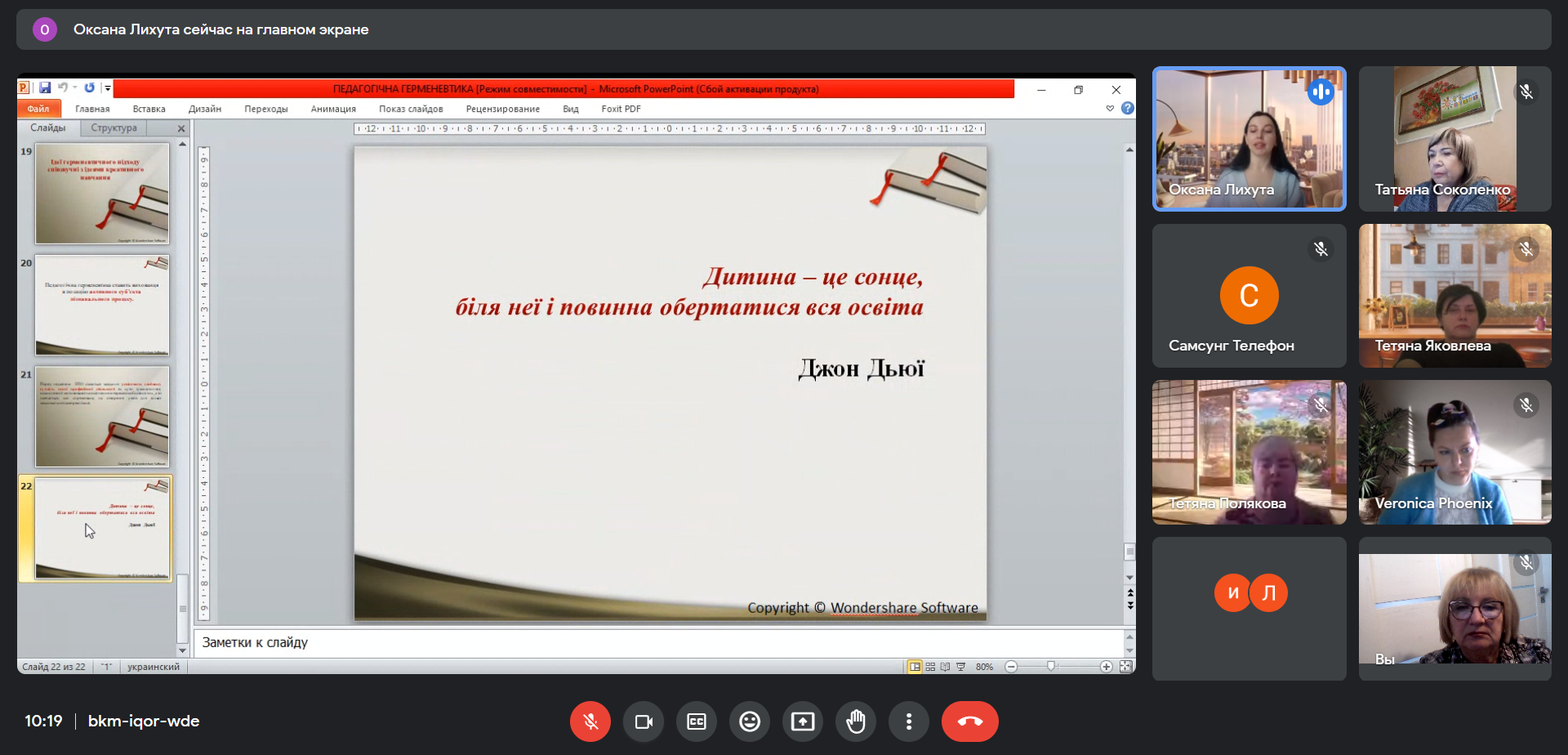Switch to the Структура pane tab
Screen dimensions: 1568x755
(x=114, y=128)
